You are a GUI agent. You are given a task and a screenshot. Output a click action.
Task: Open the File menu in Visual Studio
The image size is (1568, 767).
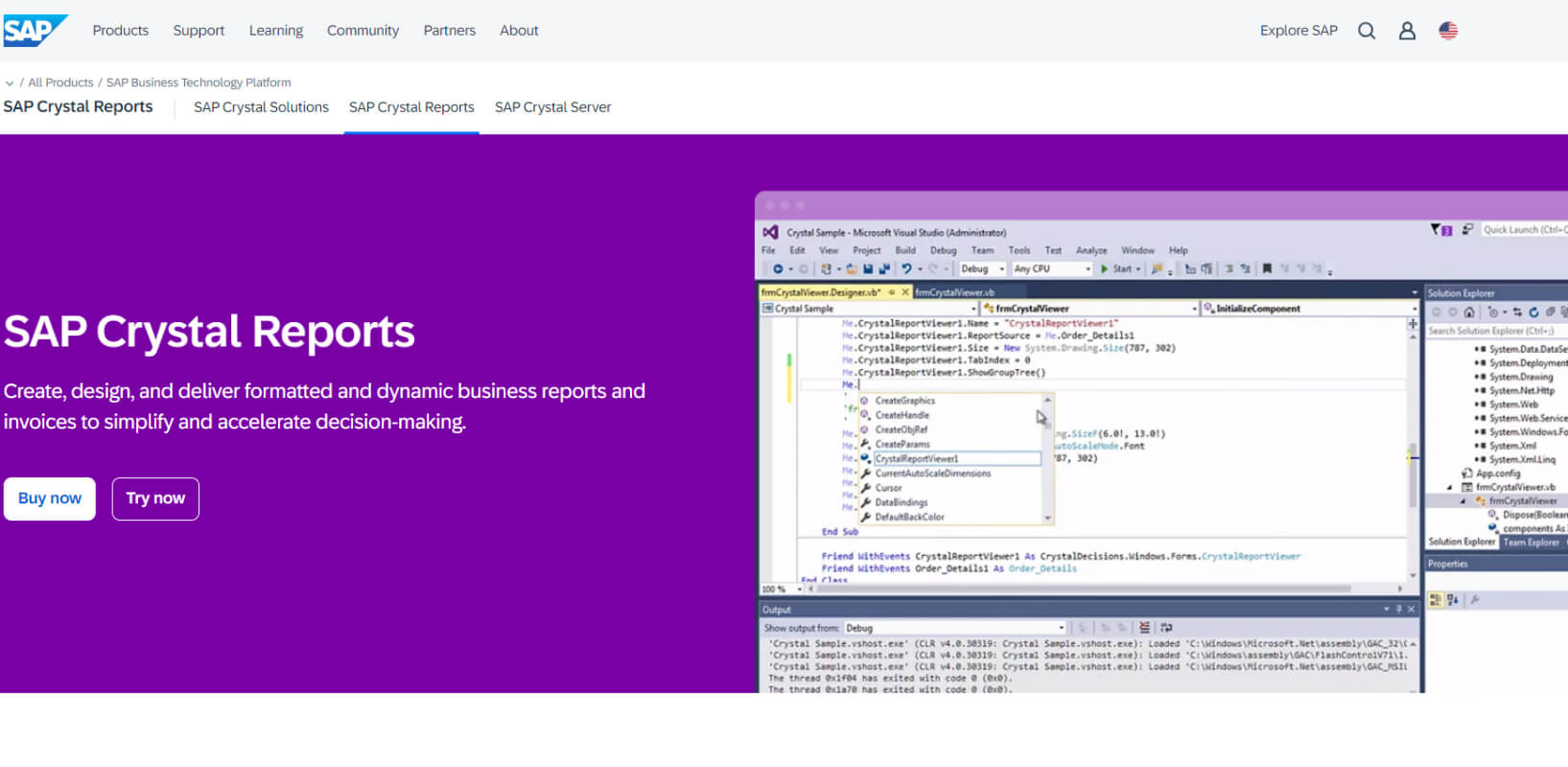tap(768, 251)
